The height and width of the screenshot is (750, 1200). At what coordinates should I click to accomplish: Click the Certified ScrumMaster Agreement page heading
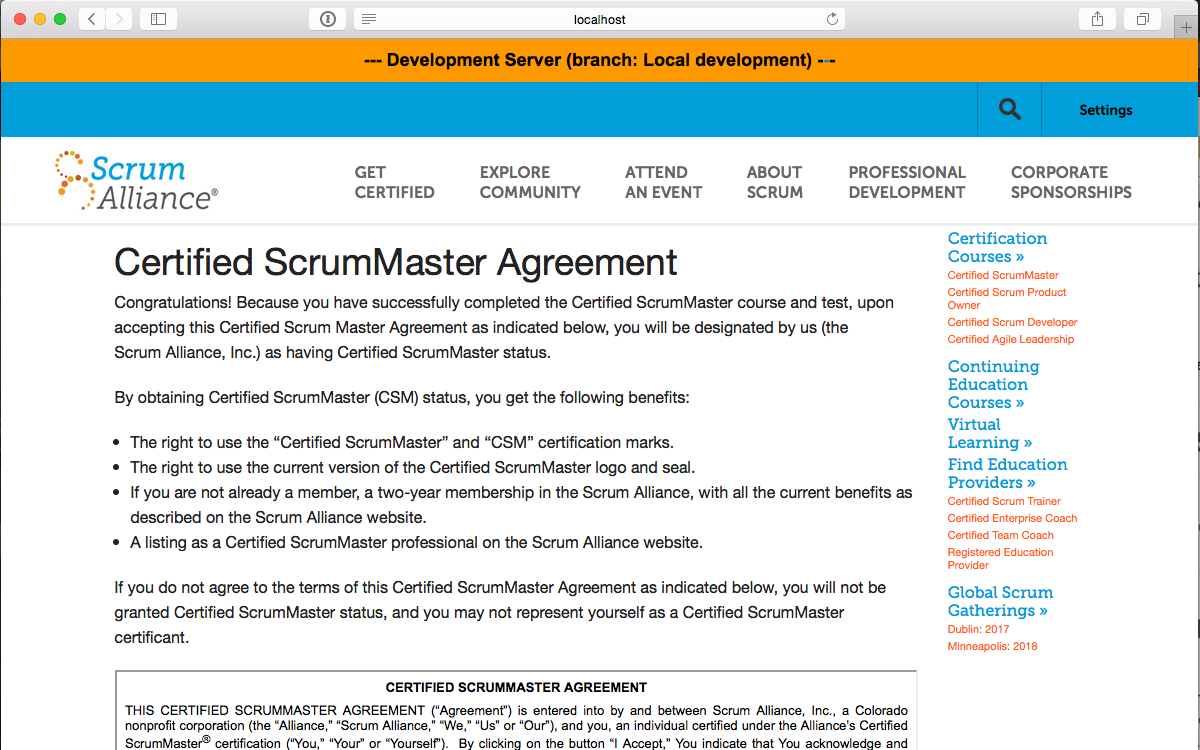[x=396, y=262]
